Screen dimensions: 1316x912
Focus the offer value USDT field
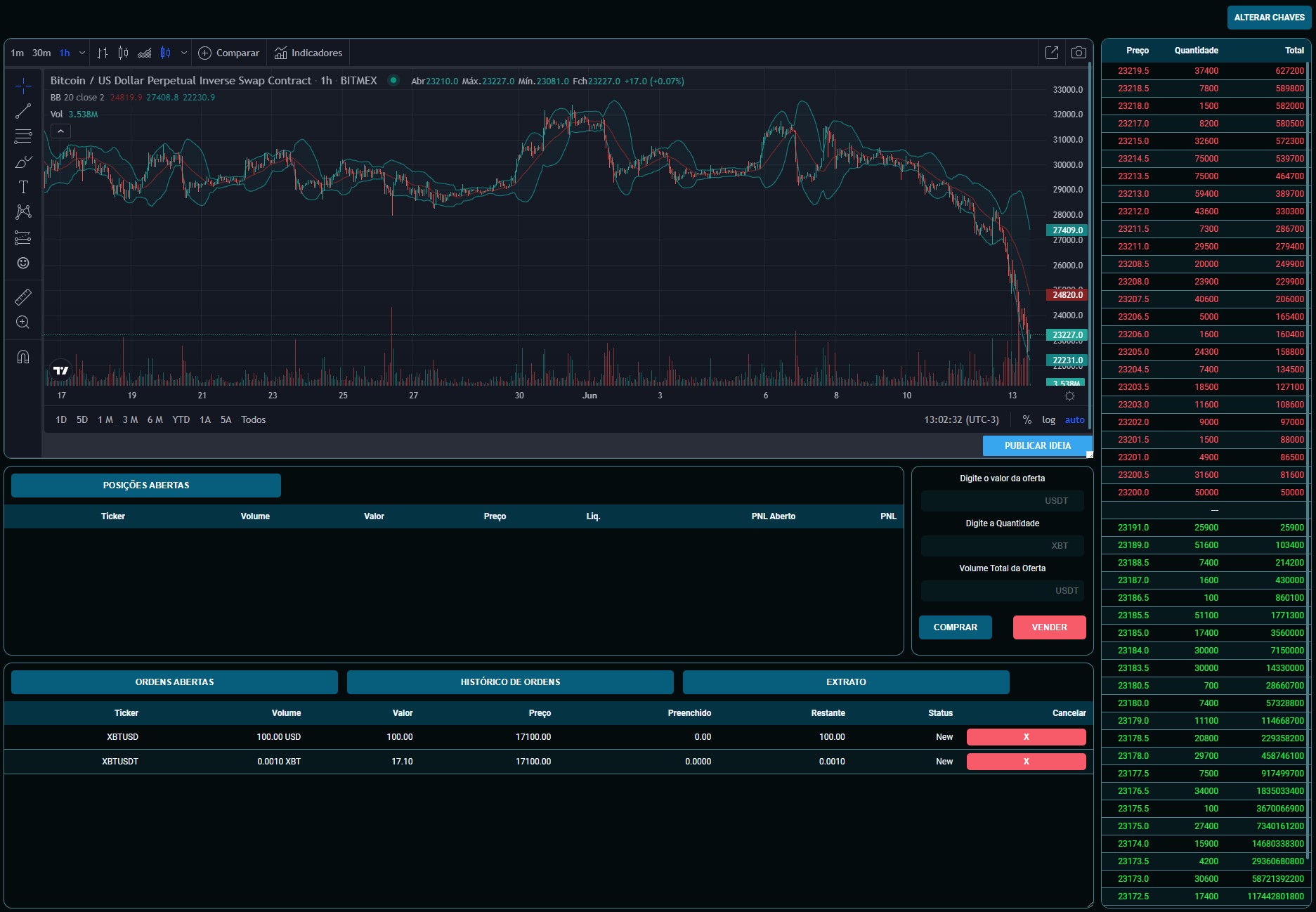tap(1003, 501)
